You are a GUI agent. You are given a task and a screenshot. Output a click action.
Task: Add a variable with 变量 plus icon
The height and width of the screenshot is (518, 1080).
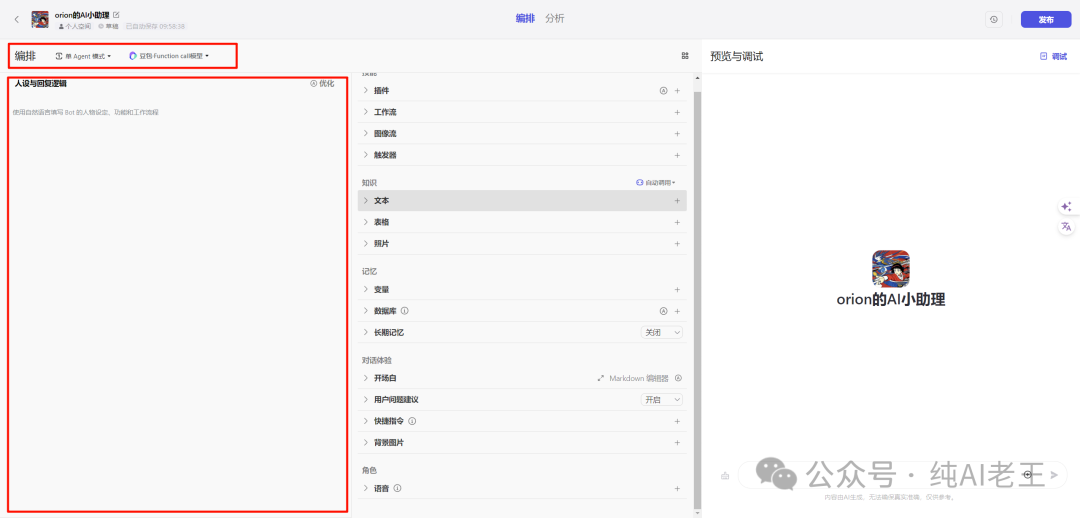[x=677, y=289]
